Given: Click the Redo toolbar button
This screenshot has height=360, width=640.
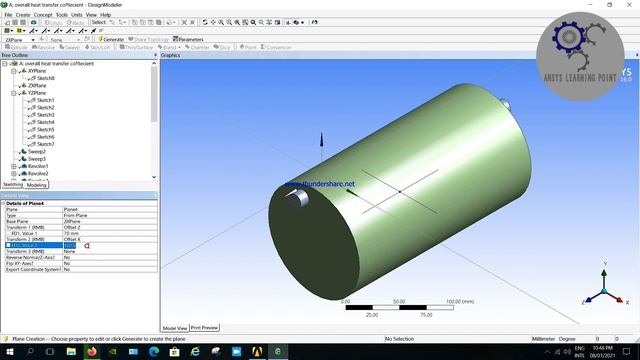Looking at the screenshot, I should click(76, 22).
